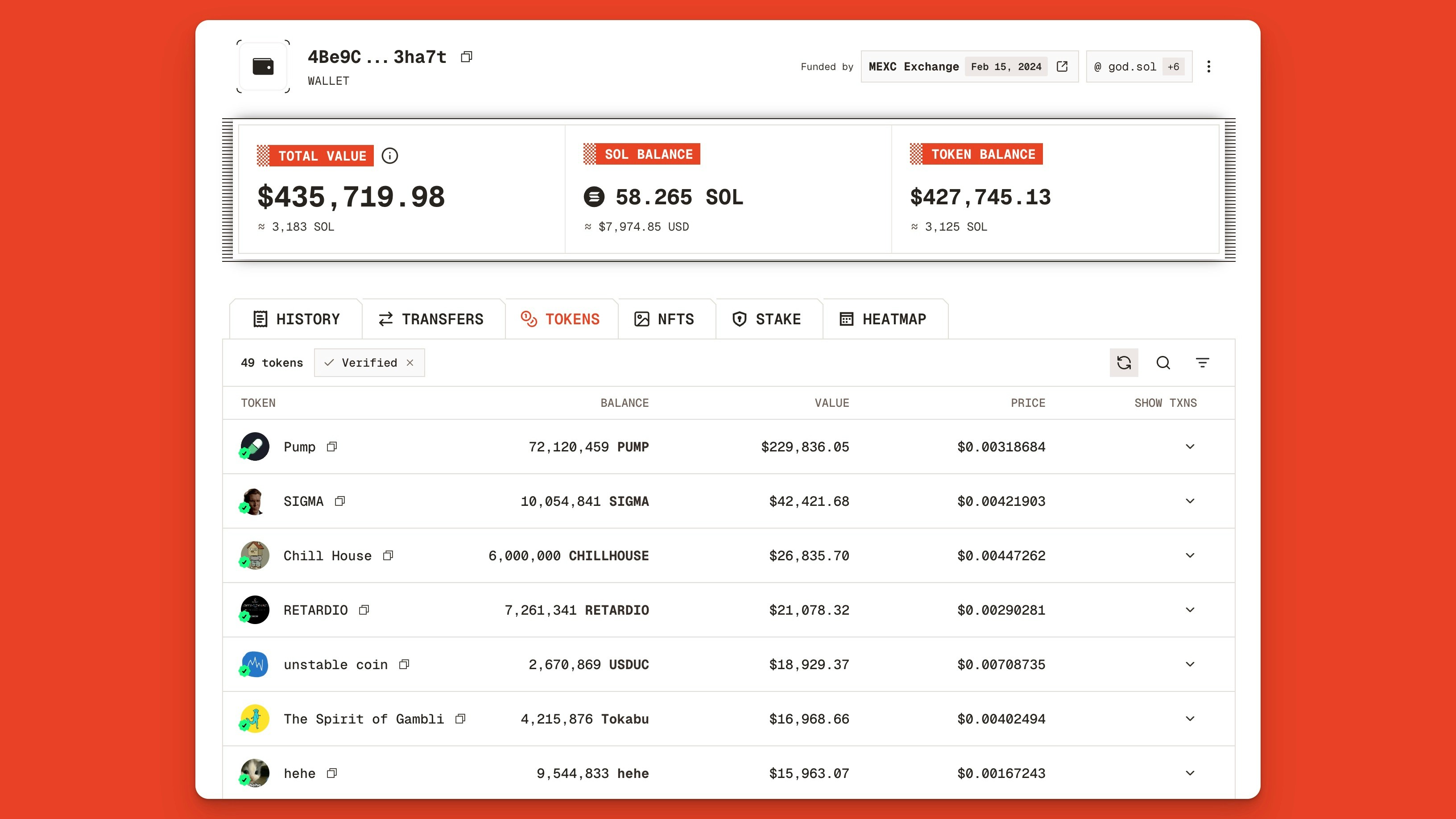Open the MEXC Exchange funding link externally
This screenshot has height=819, width=1456.
(x=1062, y=66)
